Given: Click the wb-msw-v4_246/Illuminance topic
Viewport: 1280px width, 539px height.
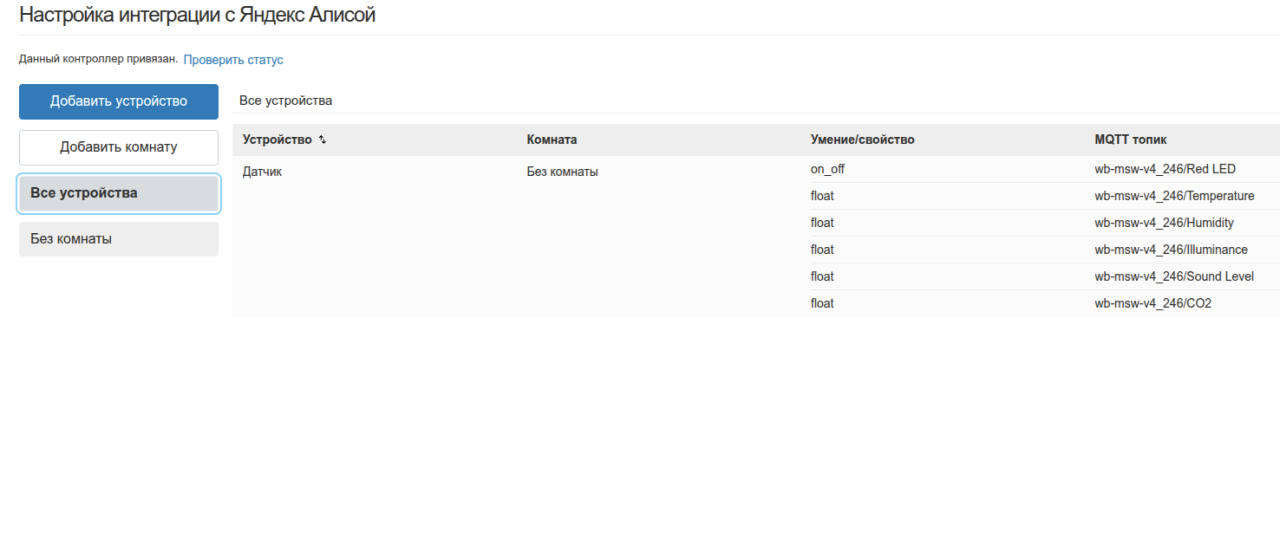Looking at the screenshot, I should pos(1171,250).
